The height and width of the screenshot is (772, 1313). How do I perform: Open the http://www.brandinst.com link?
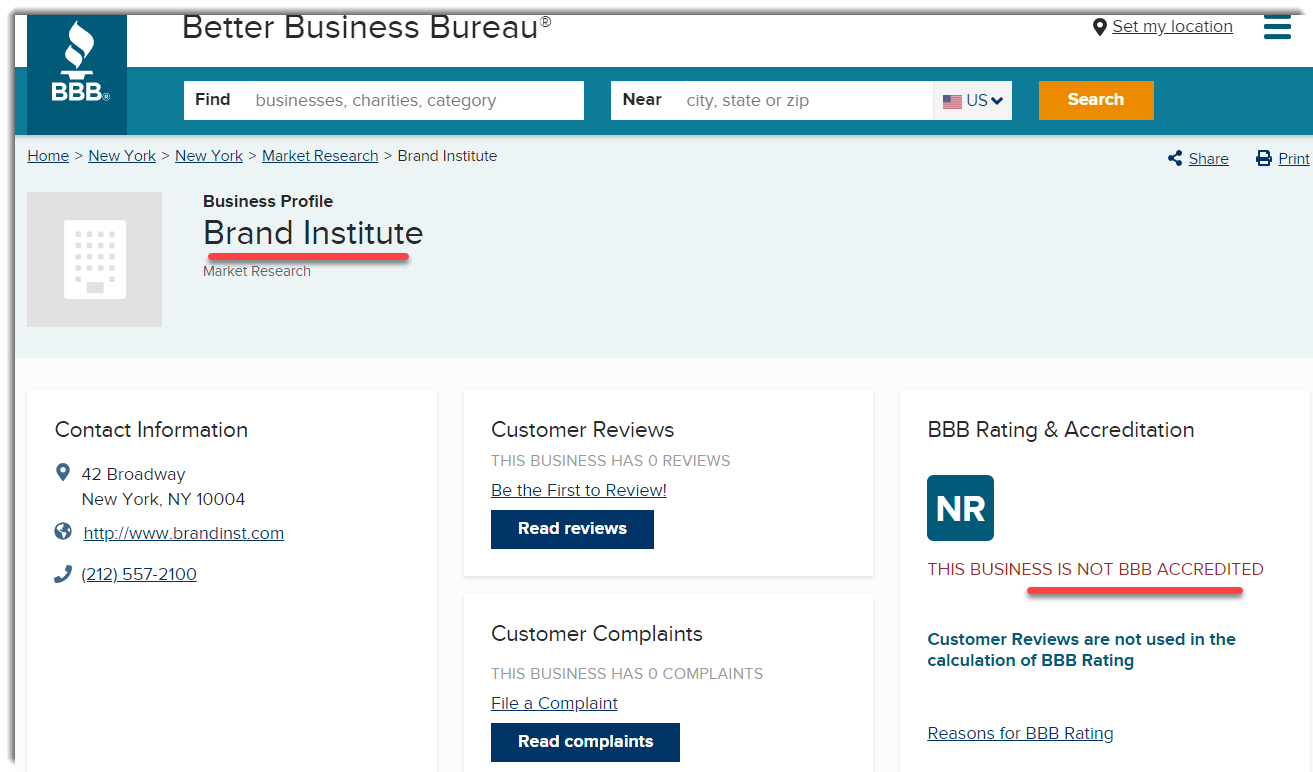click(184, 533)
